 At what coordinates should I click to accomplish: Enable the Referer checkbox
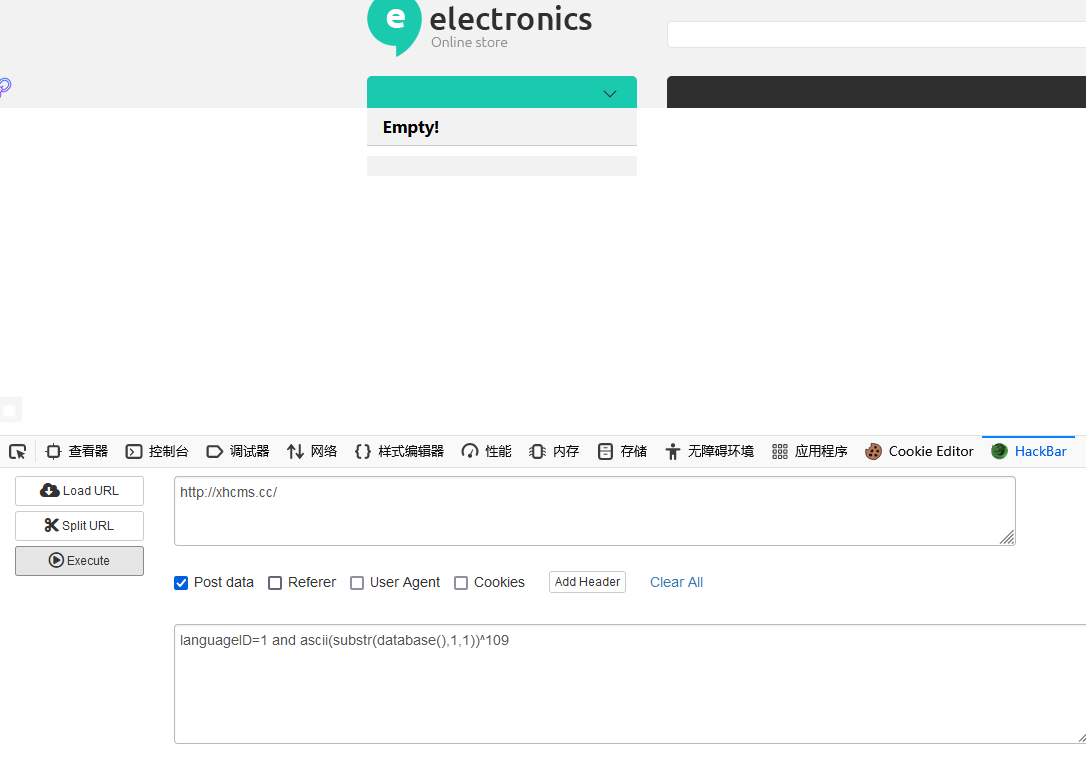275,583
